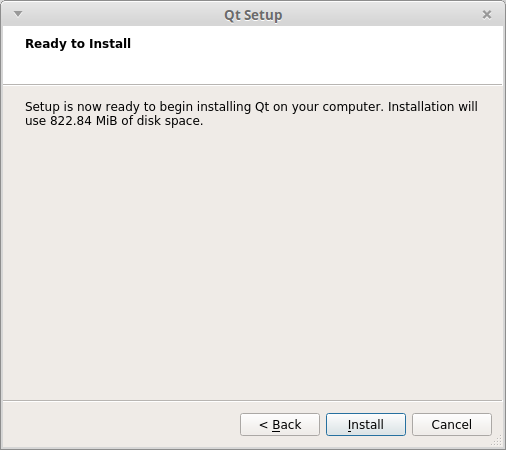The height and width of the screenshot is (450, 506).
Task: Return to the previous setup page
Action: pyautogui.click(x=280, y=424)
